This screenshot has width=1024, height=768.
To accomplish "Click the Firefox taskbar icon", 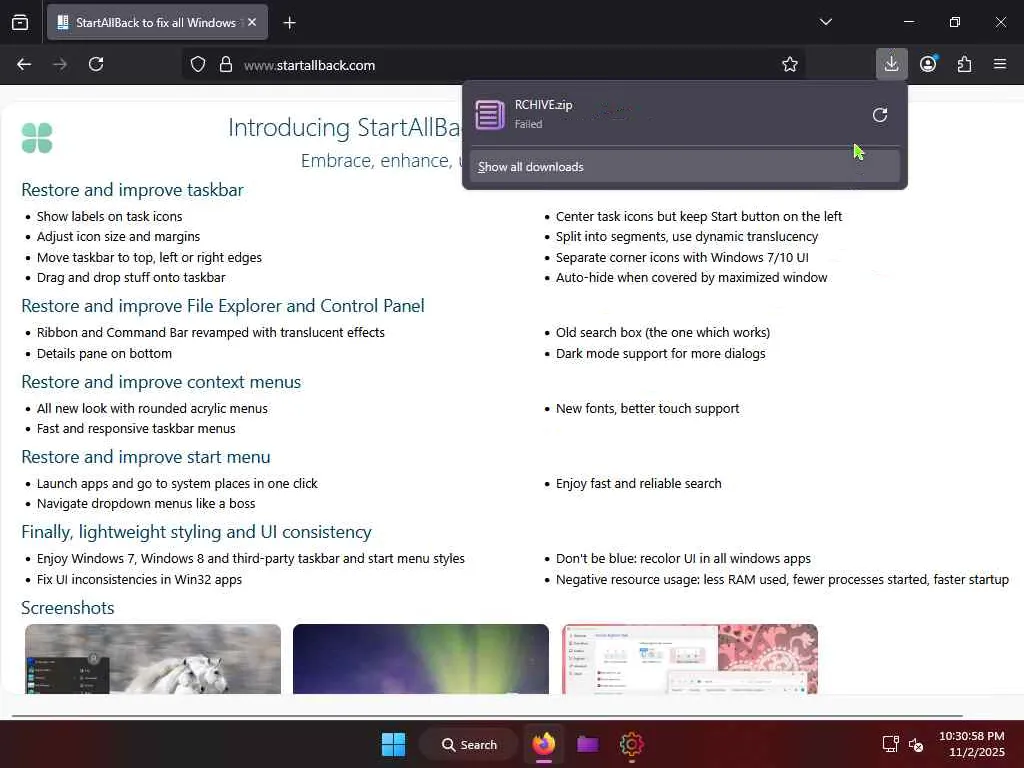I will (x=543, y=744).
